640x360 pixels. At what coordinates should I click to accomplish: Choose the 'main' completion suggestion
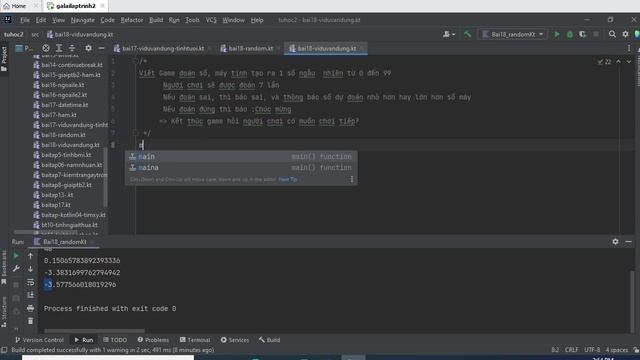[x=241, y=157]
